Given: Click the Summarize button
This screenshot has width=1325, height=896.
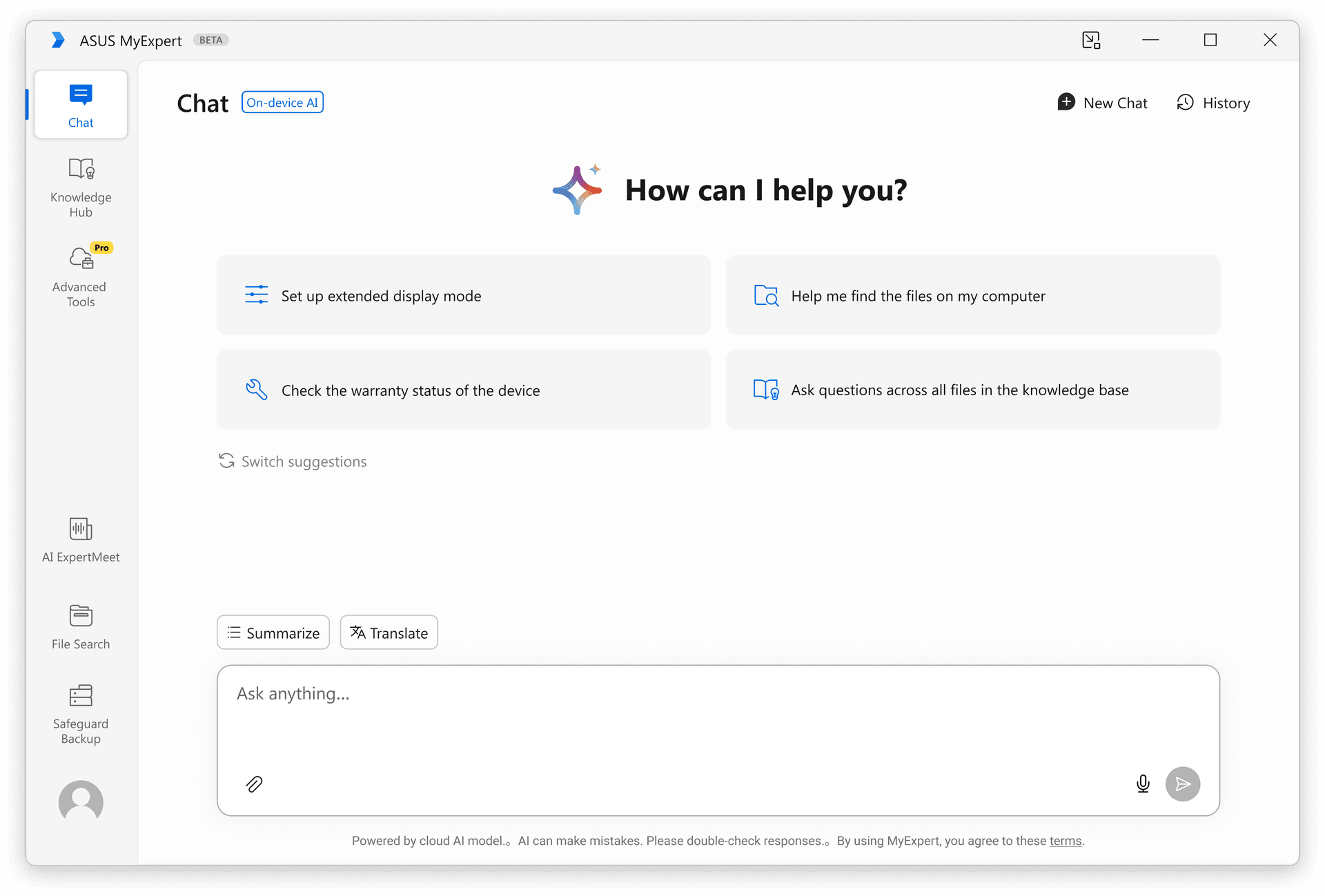Looking at the screenshot, I should coord(273,633).
